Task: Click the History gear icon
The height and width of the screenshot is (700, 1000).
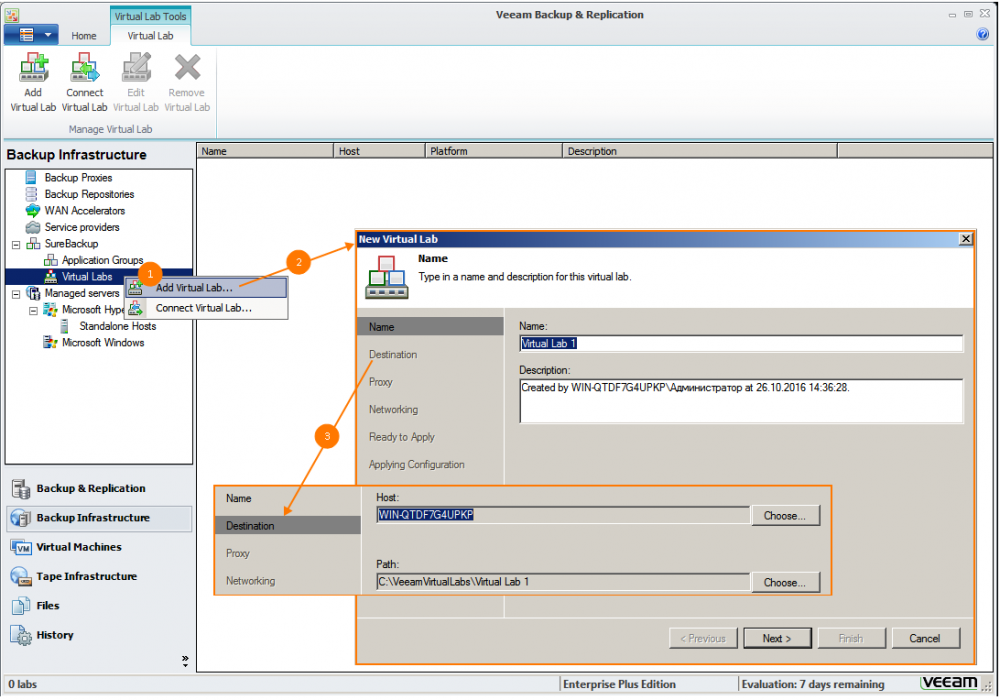Action: pyautogui.click(x=21, y=636)
